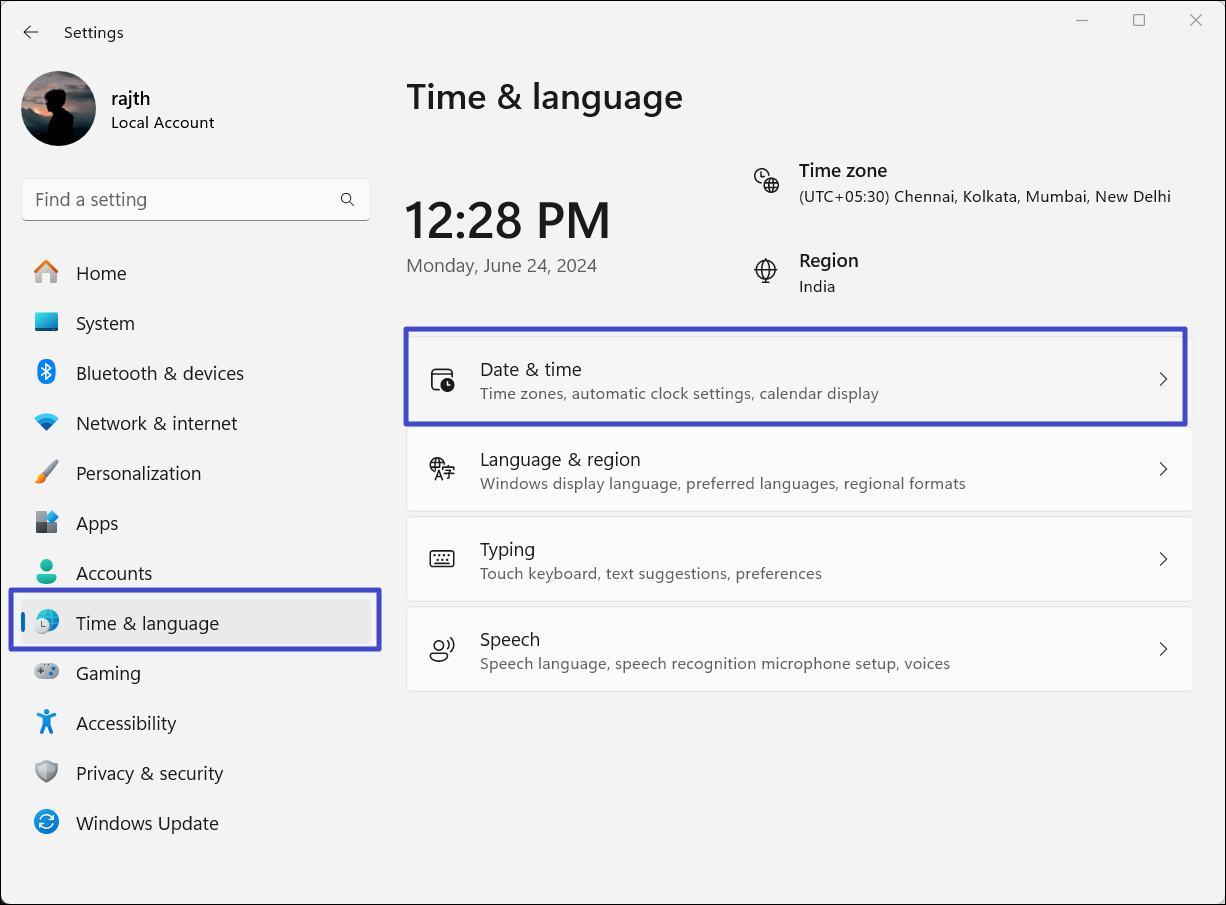
Task: Click the rajth profile picture
Action: pos(59,109)
